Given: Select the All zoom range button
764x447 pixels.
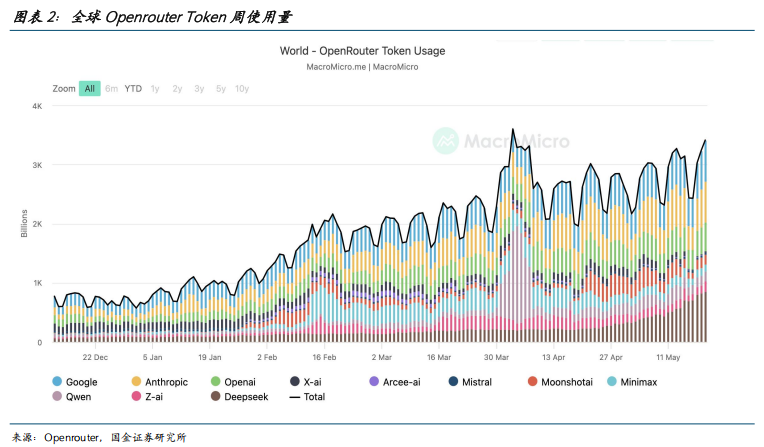Looking at the screenshot, I should [90, 88].
